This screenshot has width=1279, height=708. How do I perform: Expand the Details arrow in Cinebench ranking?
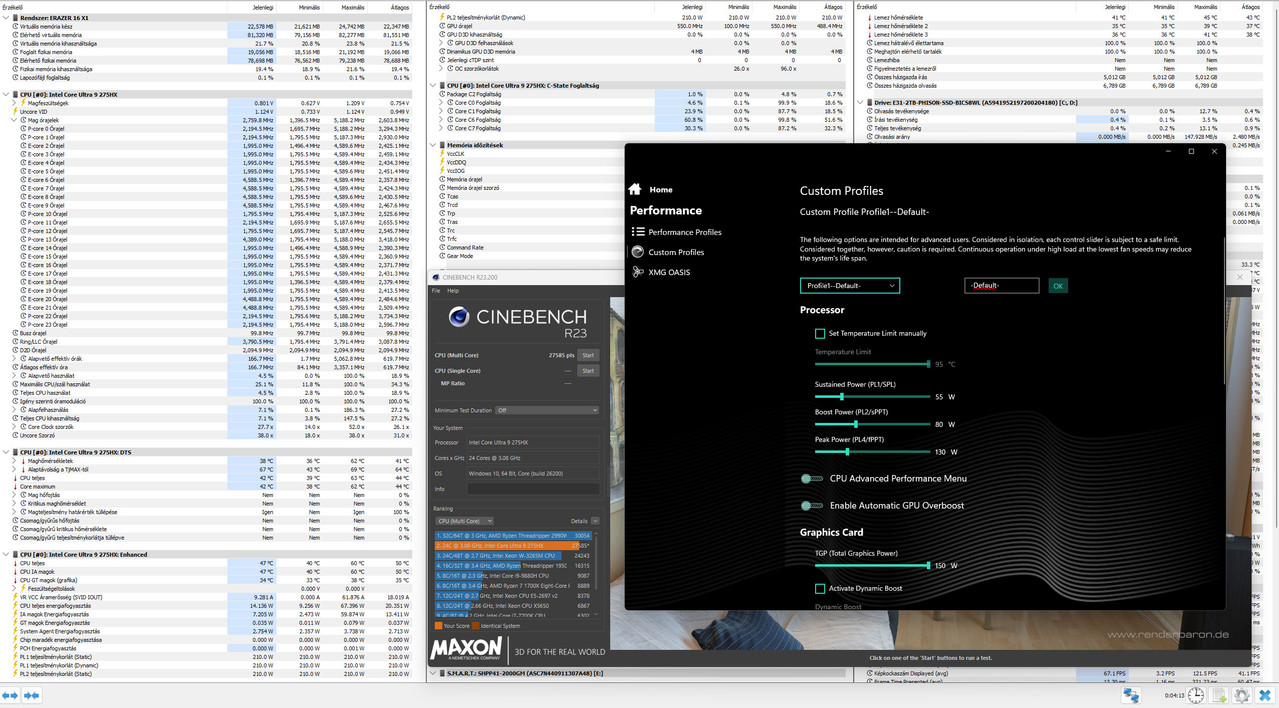coord(595,521)
